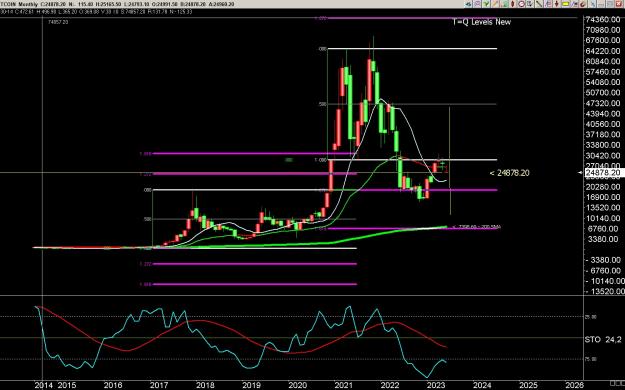625x390 pixels.
Task: Click the 'STO 24,2' stochastic indicator label
Action: tap(603, 339)
